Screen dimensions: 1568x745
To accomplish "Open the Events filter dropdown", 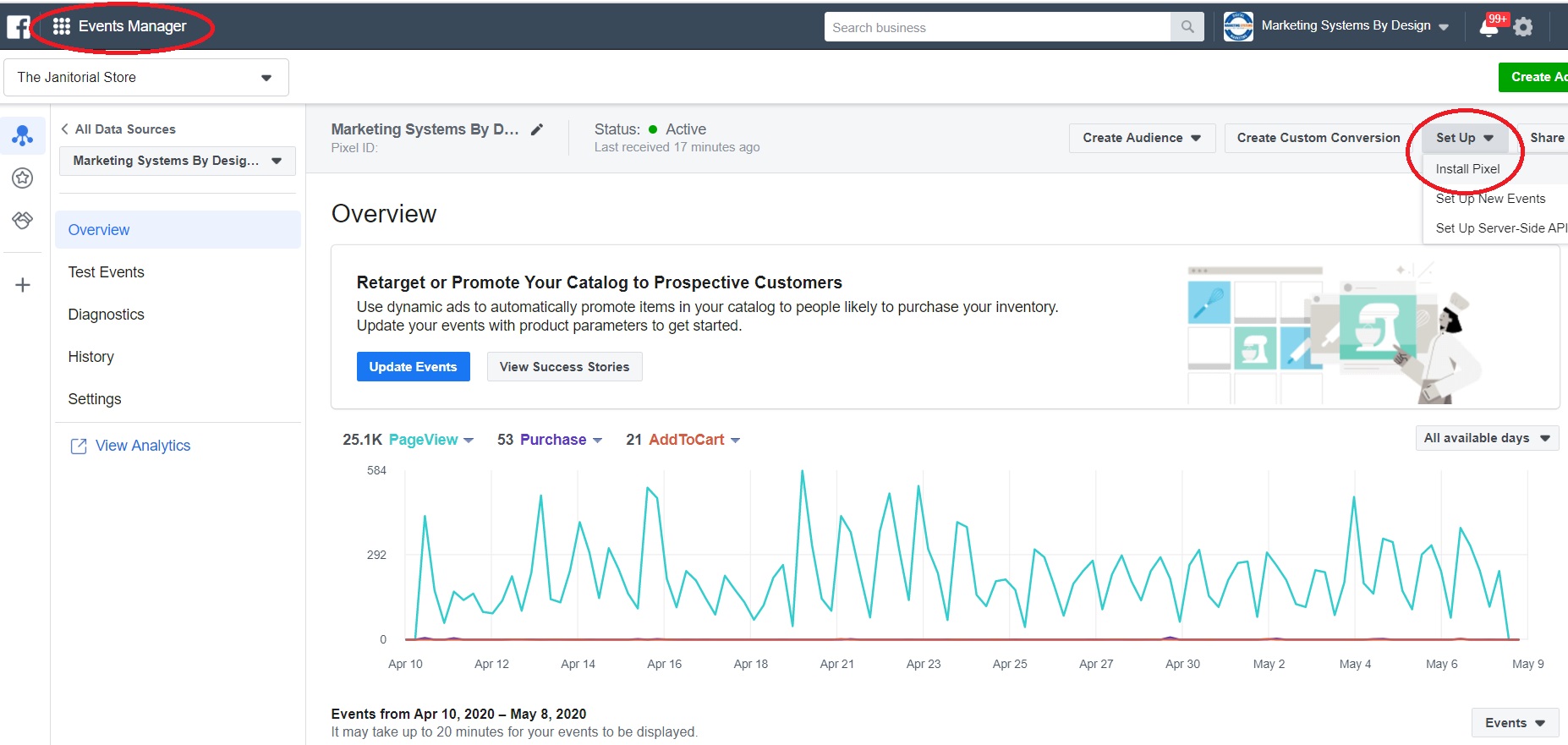I will pos(1515,723).
